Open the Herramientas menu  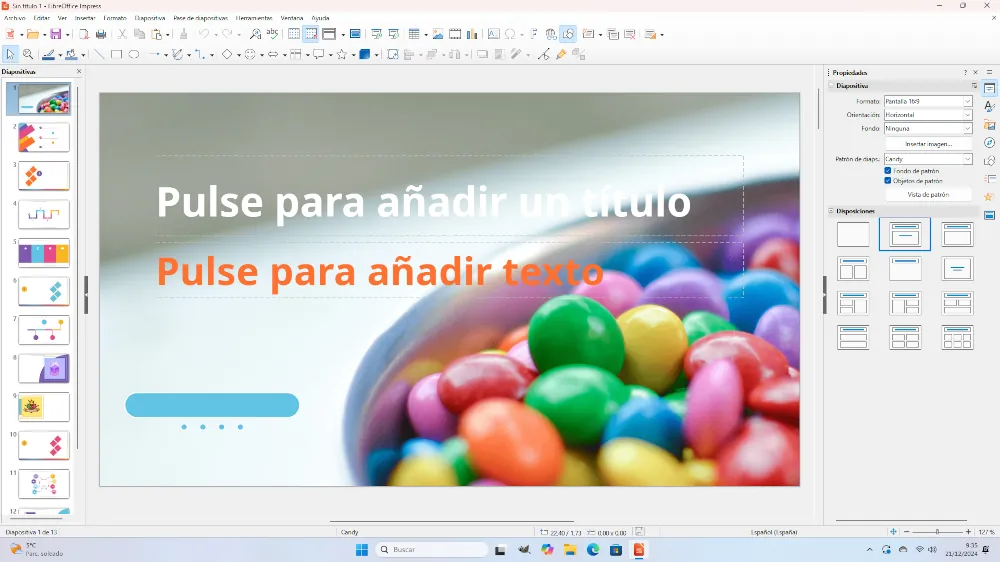click(254, 18)
